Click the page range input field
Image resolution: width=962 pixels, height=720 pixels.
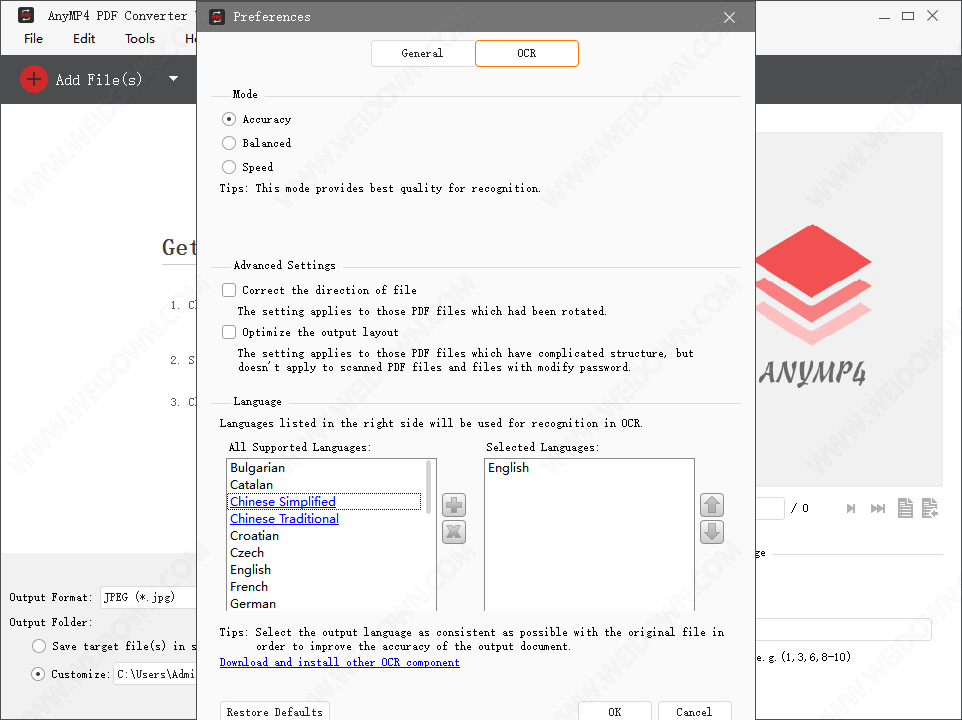844,630
